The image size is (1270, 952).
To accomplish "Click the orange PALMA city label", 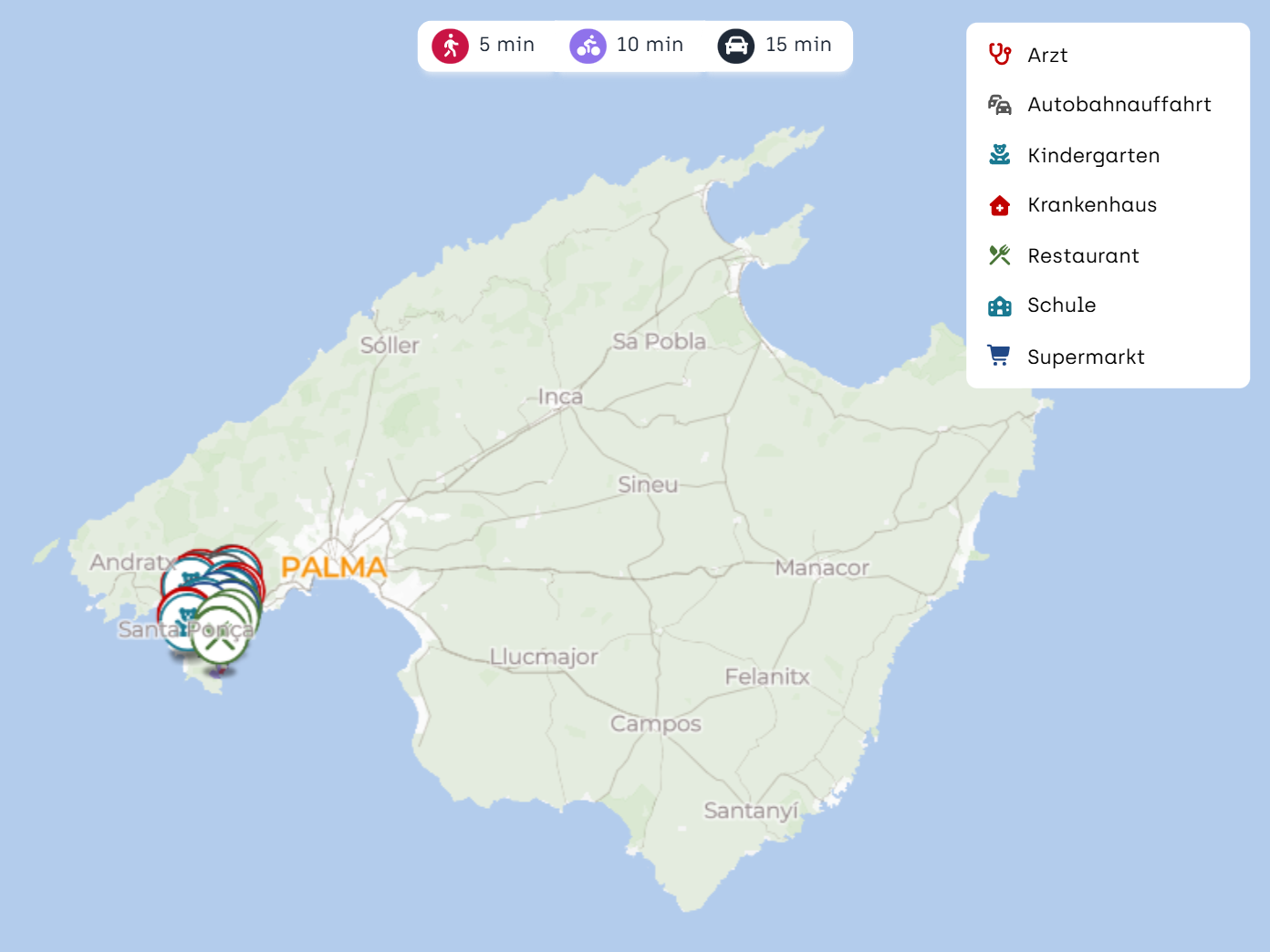I will point(334,567).
